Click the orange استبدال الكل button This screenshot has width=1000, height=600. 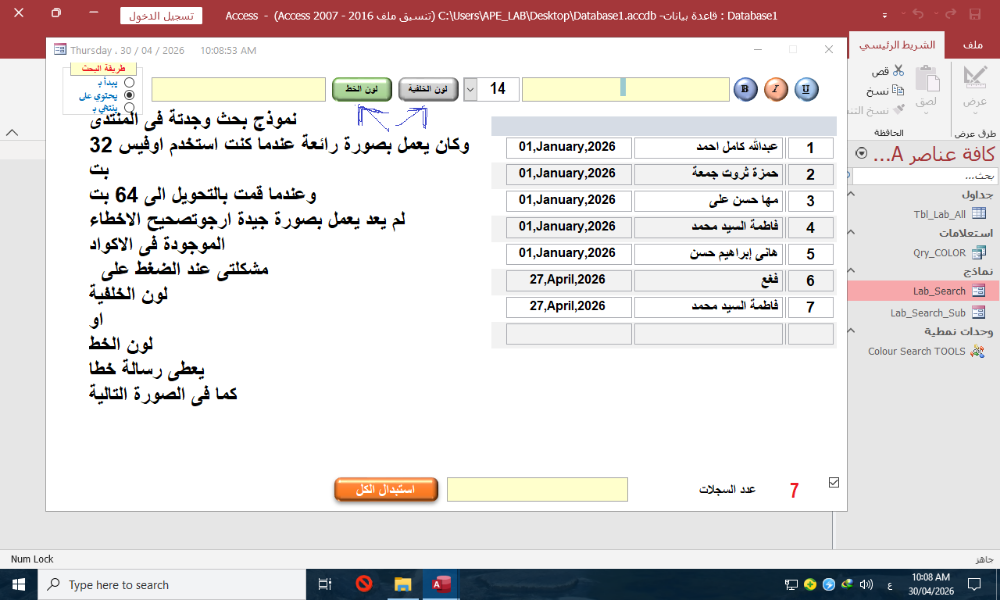pyautogui.click(x=386, y=489)
